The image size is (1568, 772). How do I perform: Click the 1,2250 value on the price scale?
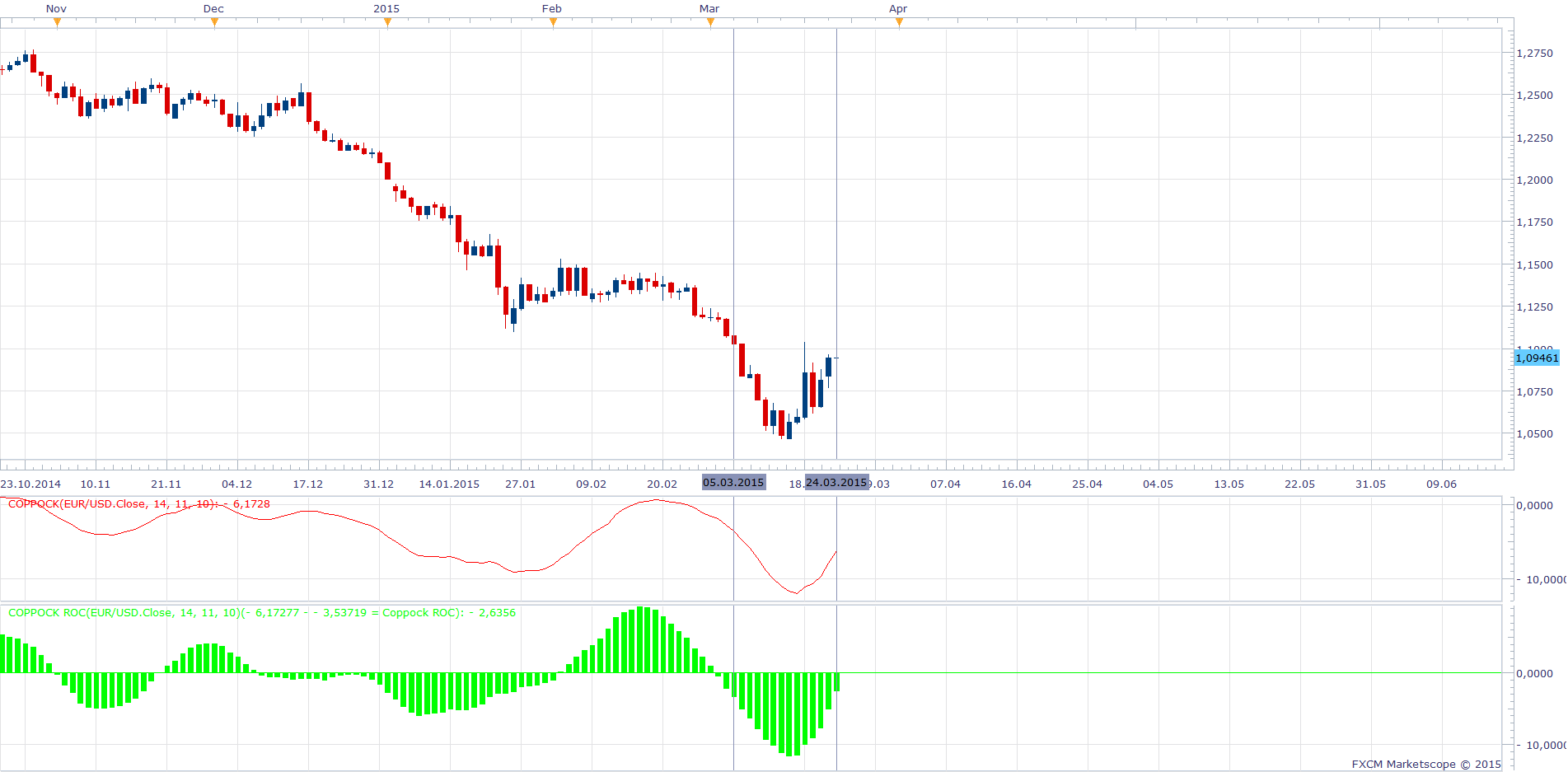point(1535,138)
